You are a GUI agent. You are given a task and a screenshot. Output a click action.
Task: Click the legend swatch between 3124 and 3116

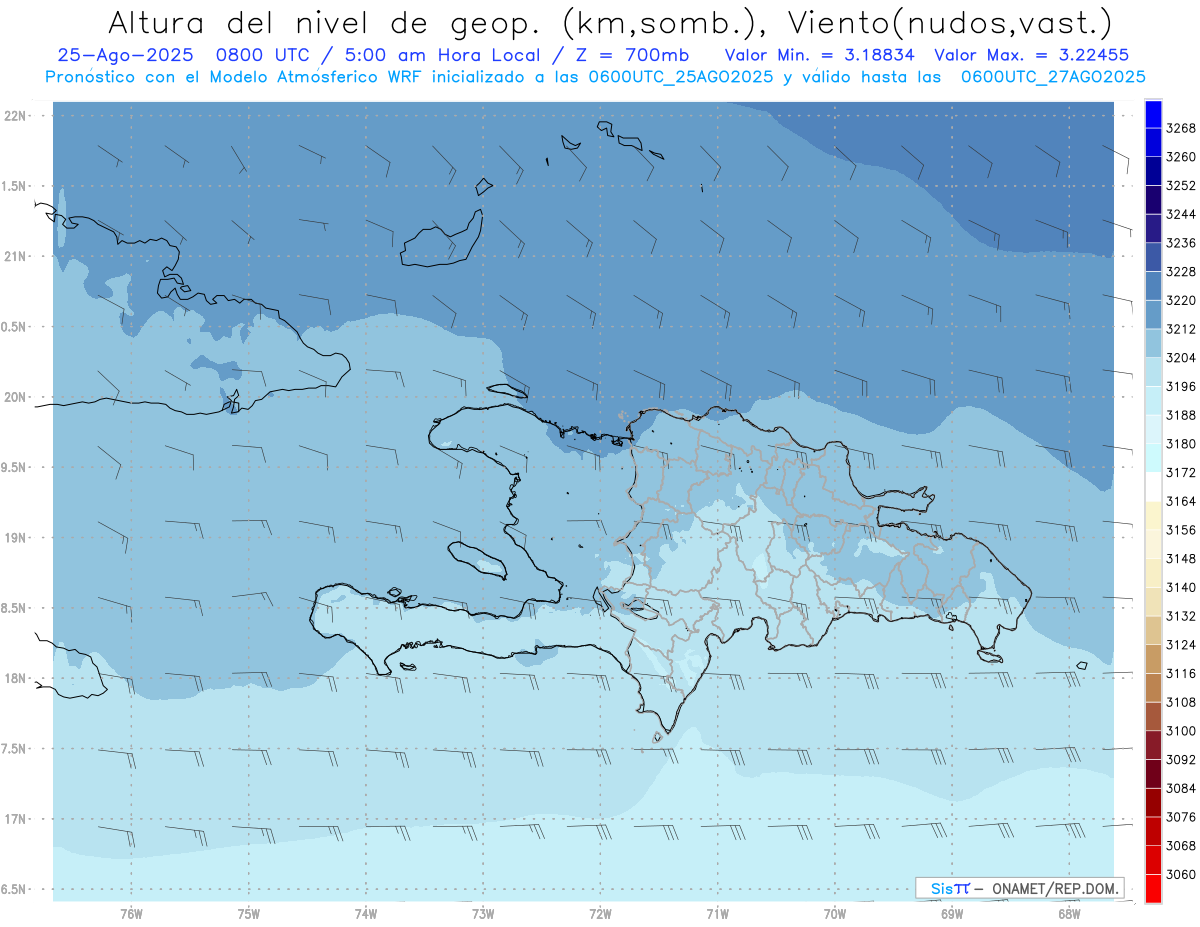point(1153,659)
